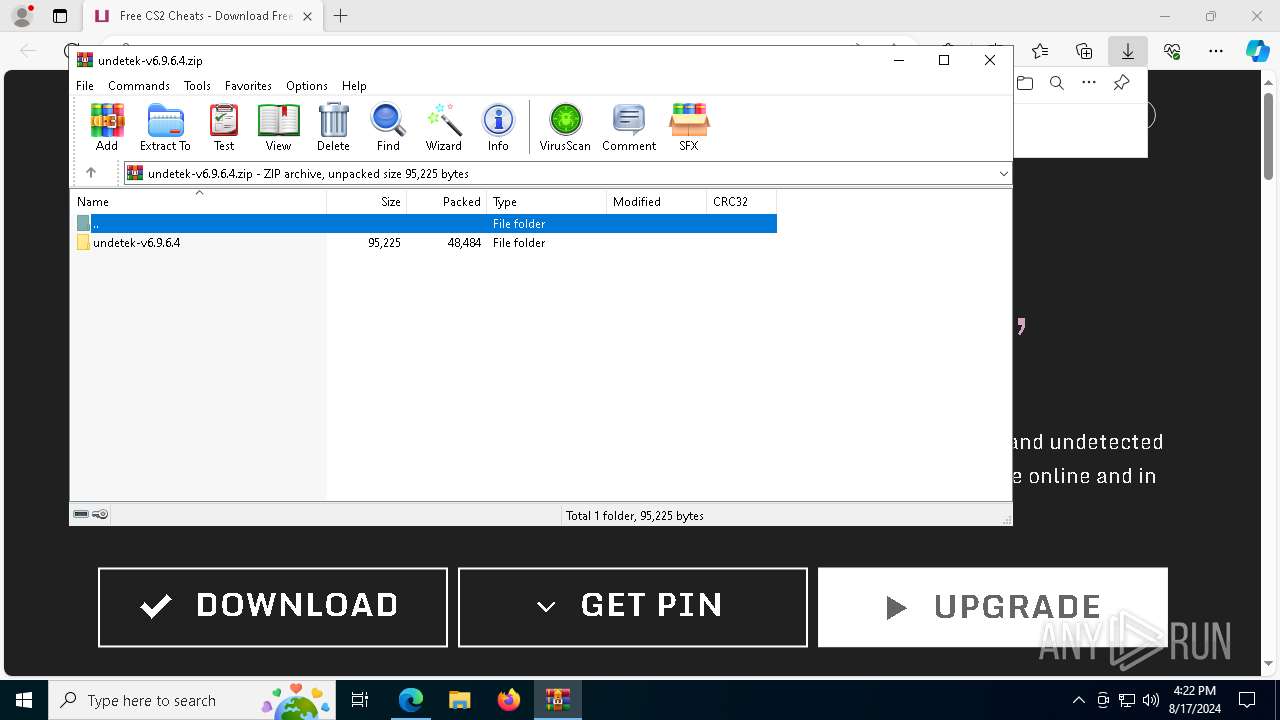Open the Options menu
The image size is (1280, 720).
pyautogui.click(x=307, y=86)
